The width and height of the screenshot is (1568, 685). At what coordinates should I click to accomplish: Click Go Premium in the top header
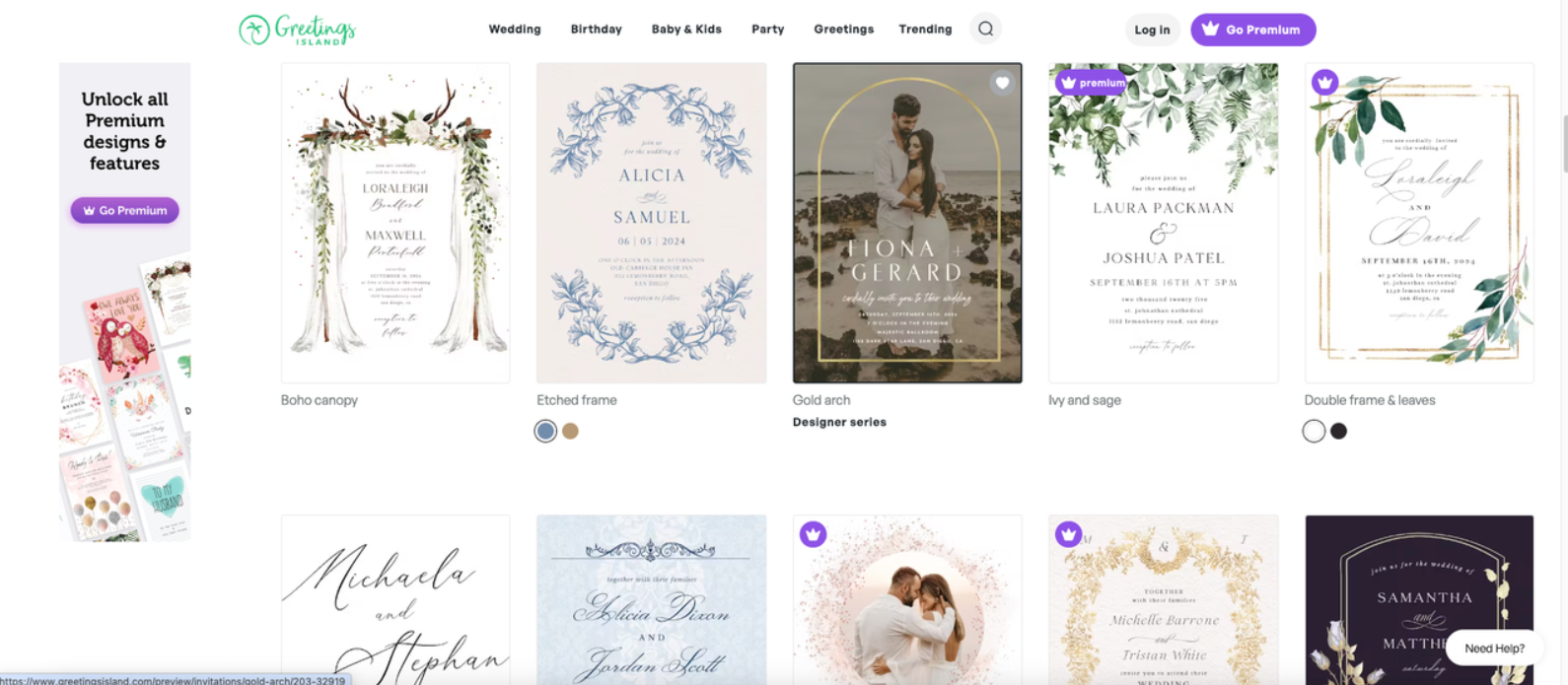pyautogui.click(x=1252, y=30)
